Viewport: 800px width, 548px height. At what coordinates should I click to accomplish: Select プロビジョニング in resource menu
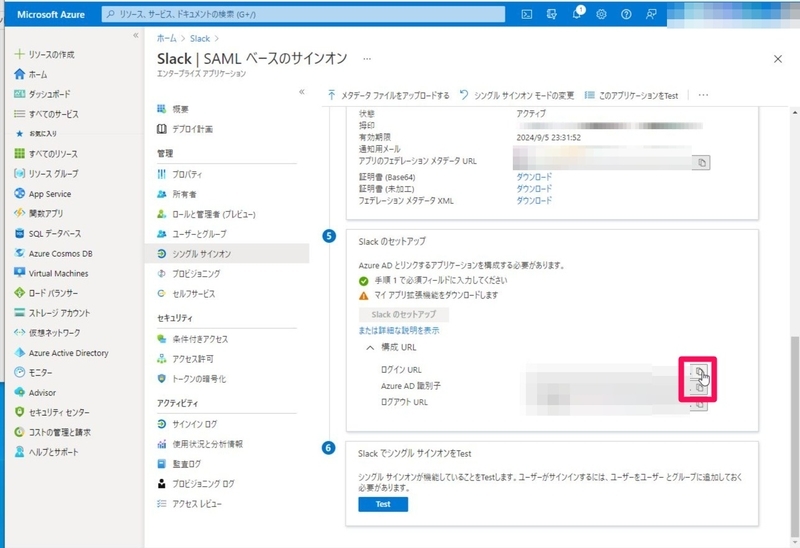point(189,274)
